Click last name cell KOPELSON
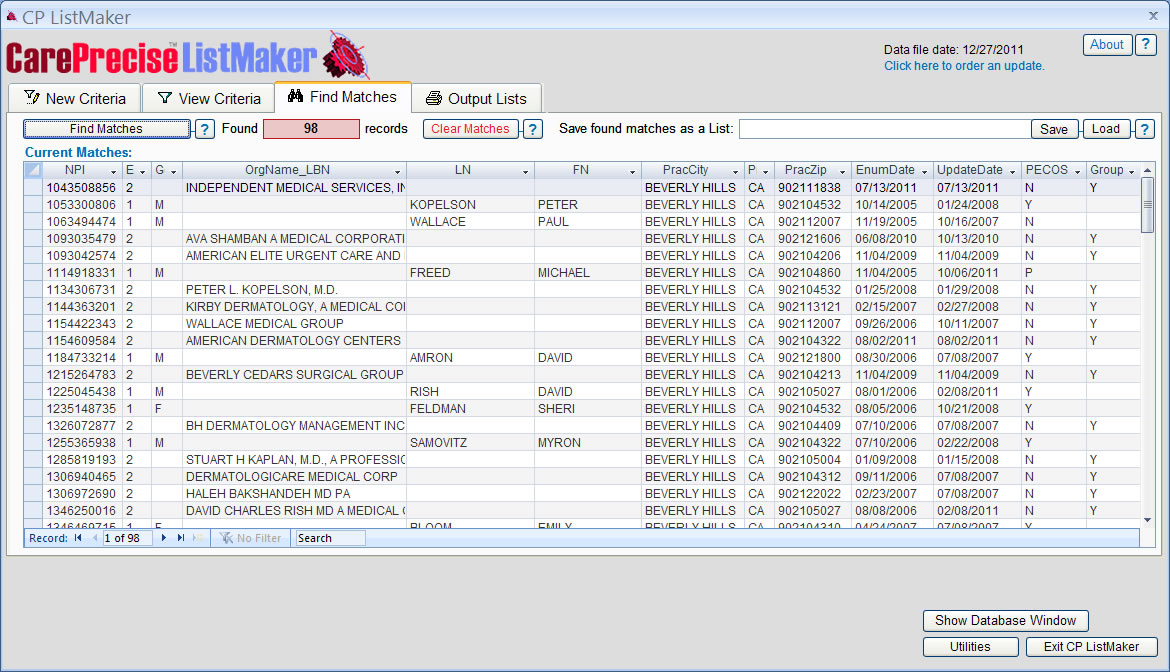The image size is (1170, 672). pyautogui.click(x=470, y=204)
